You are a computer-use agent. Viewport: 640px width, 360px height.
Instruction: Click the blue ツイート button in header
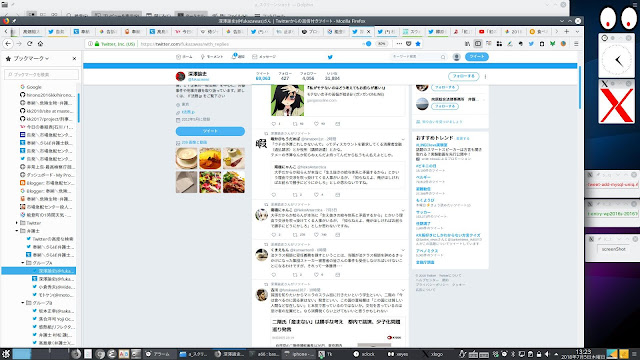point(476,57)
